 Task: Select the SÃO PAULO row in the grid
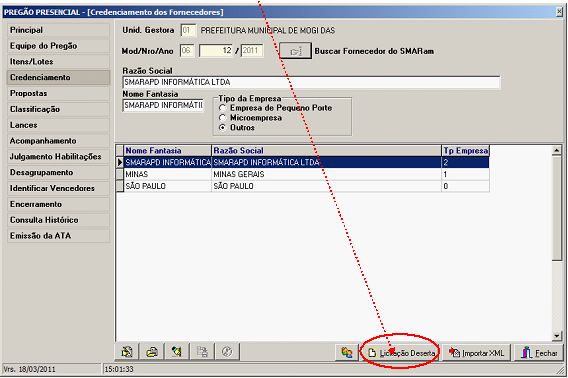click(x=303, y=186)
